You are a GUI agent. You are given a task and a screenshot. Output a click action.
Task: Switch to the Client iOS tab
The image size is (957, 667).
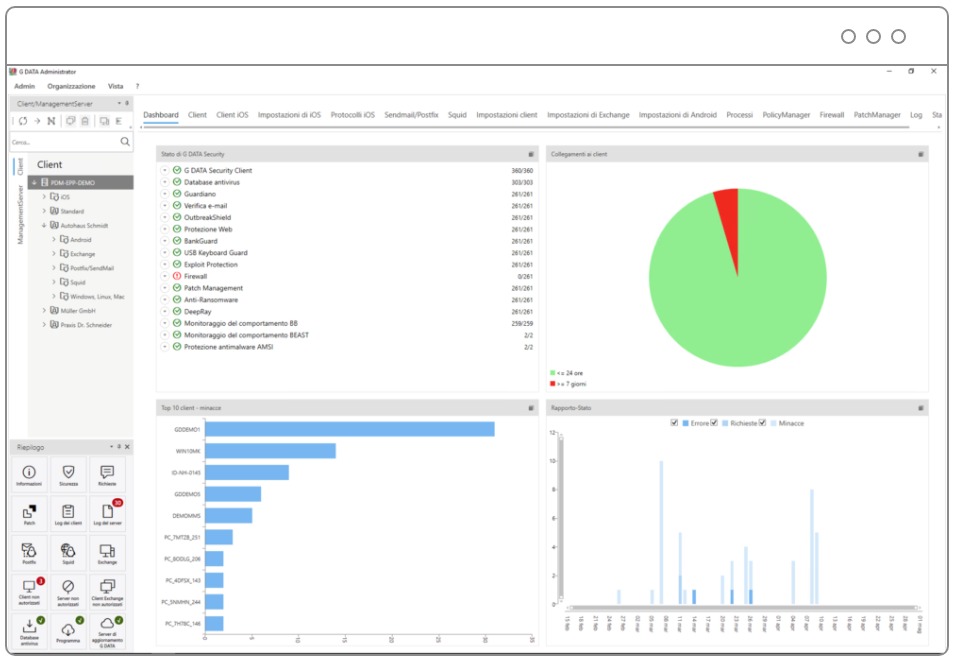pyautogui.click(x=232, y=115)
